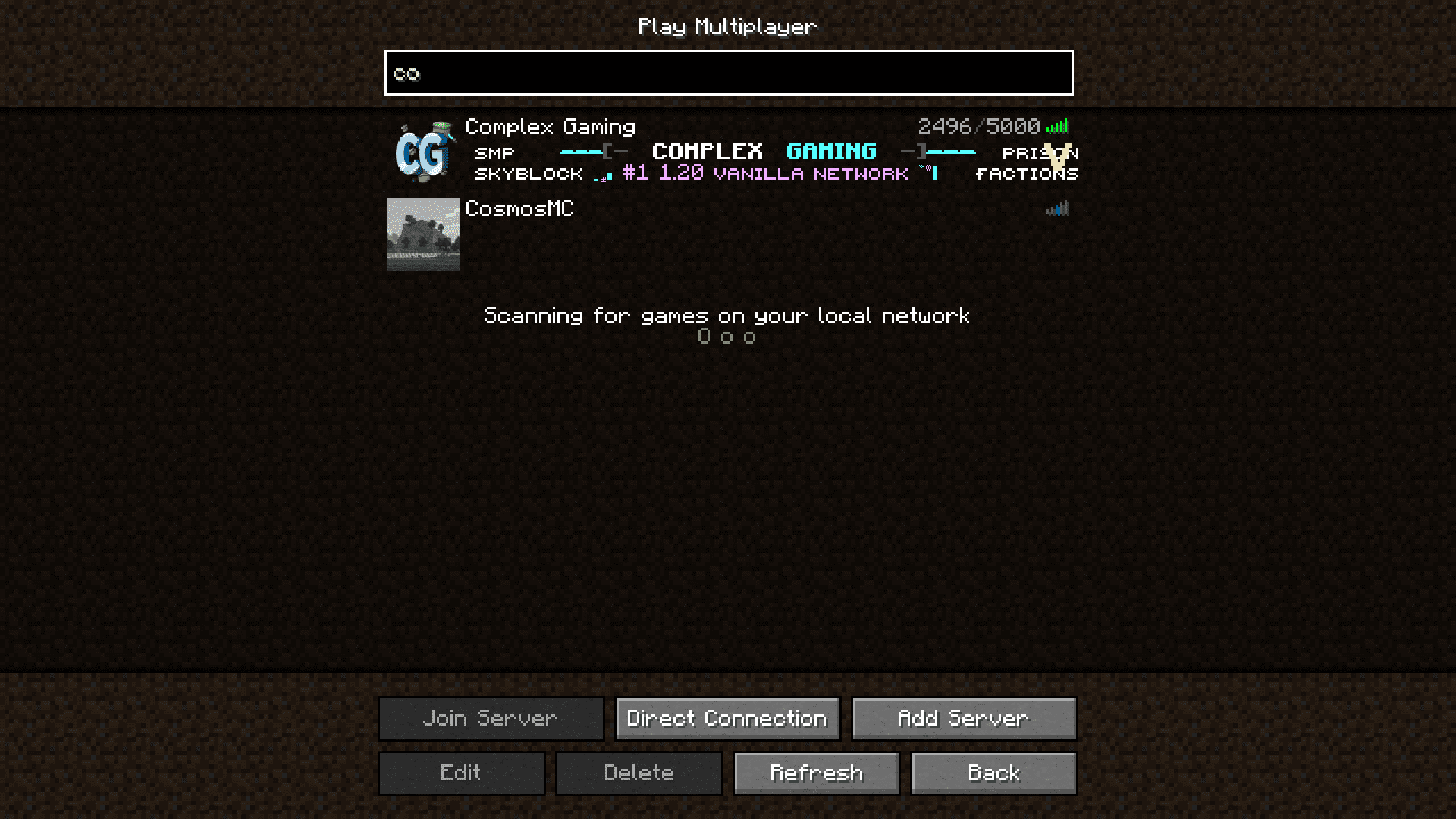Press the Add Server button
1456x819 pixels.
coord(963,718)
